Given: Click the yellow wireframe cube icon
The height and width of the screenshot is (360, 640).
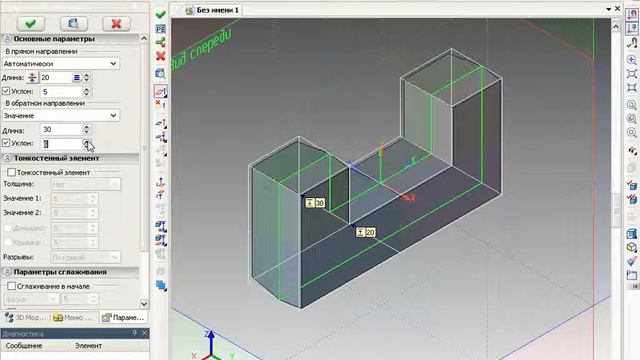Looking at the screenshot, I should (x=632, y=247).
